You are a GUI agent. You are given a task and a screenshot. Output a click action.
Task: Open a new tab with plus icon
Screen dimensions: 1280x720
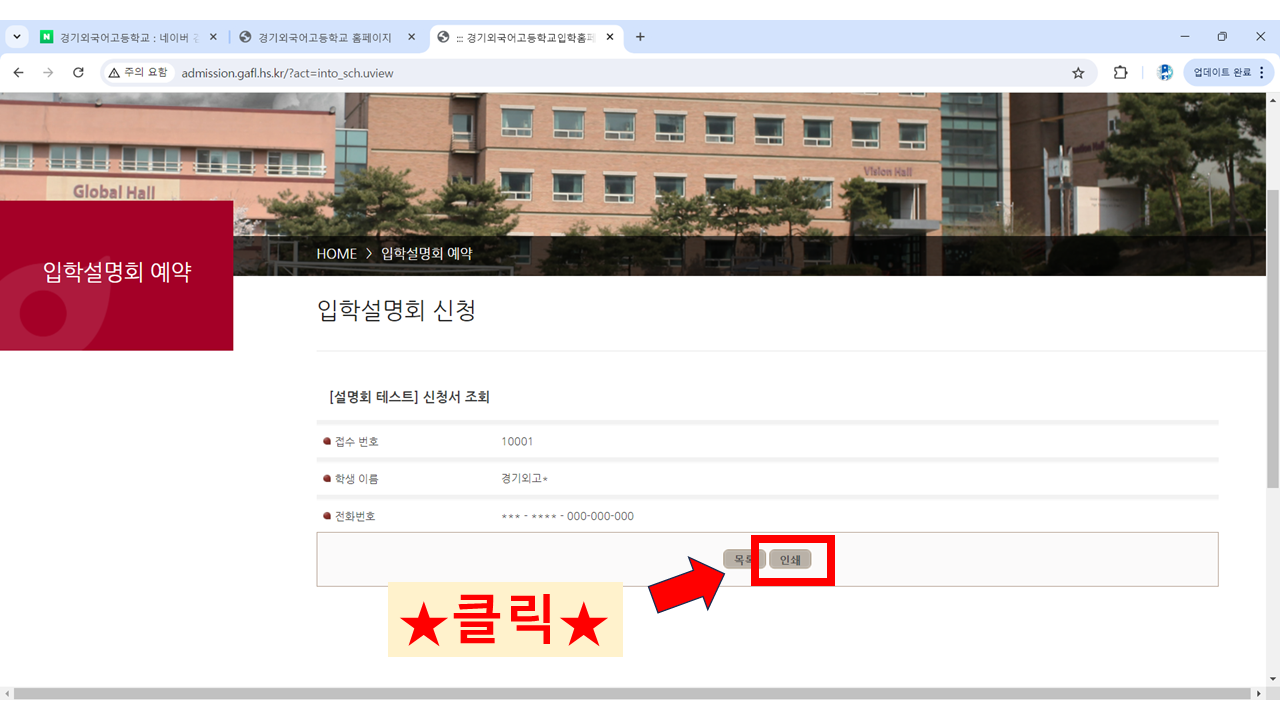[640, 37]
